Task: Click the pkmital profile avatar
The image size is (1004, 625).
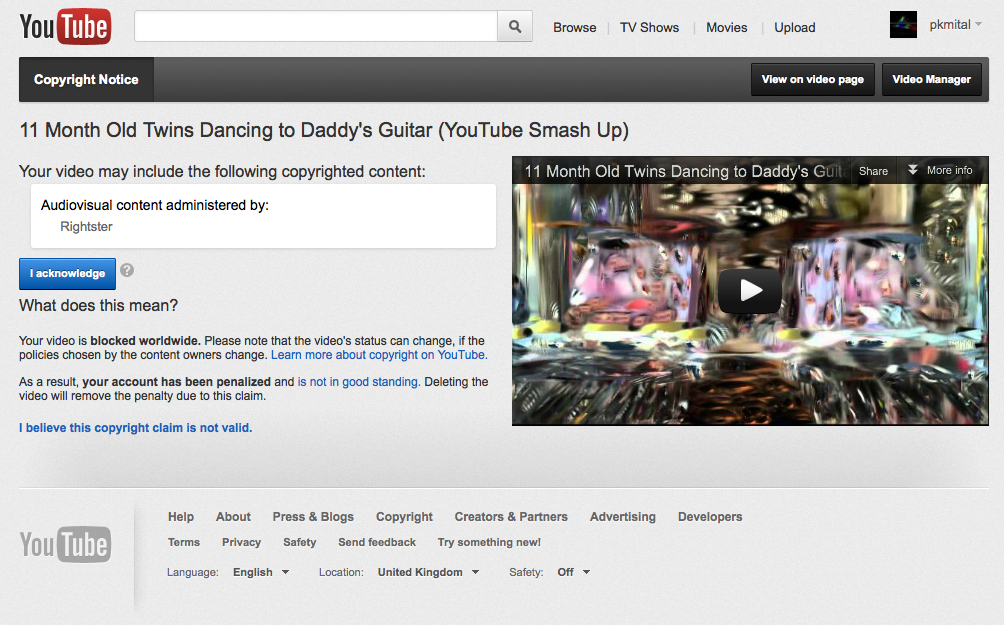Action: 903,25
